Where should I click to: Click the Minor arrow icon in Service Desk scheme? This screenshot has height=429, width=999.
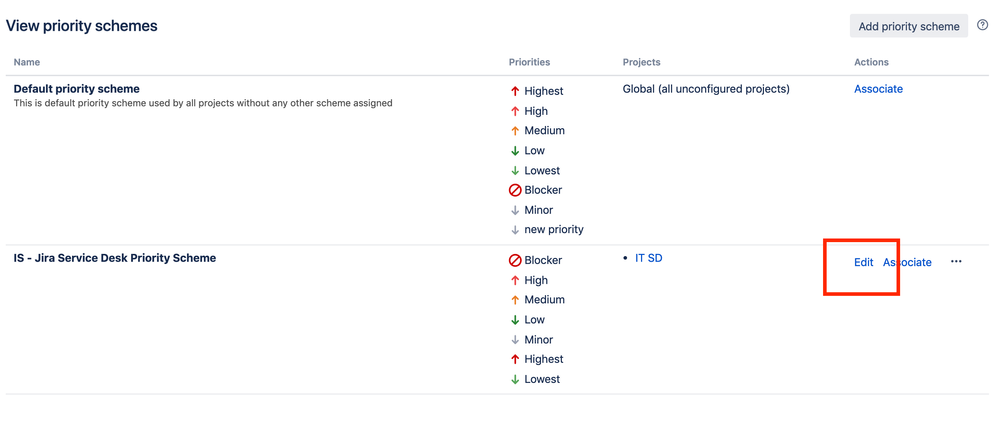[515, 340]
